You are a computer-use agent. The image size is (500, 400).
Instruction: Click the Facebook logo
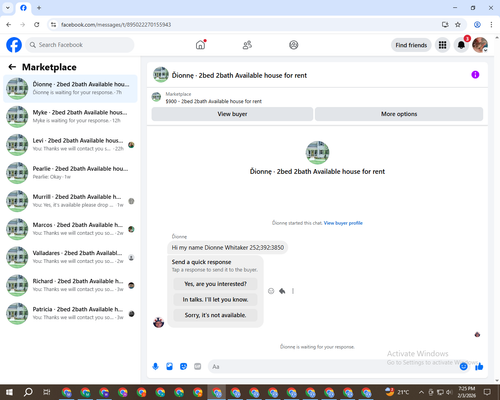point(14,45)
